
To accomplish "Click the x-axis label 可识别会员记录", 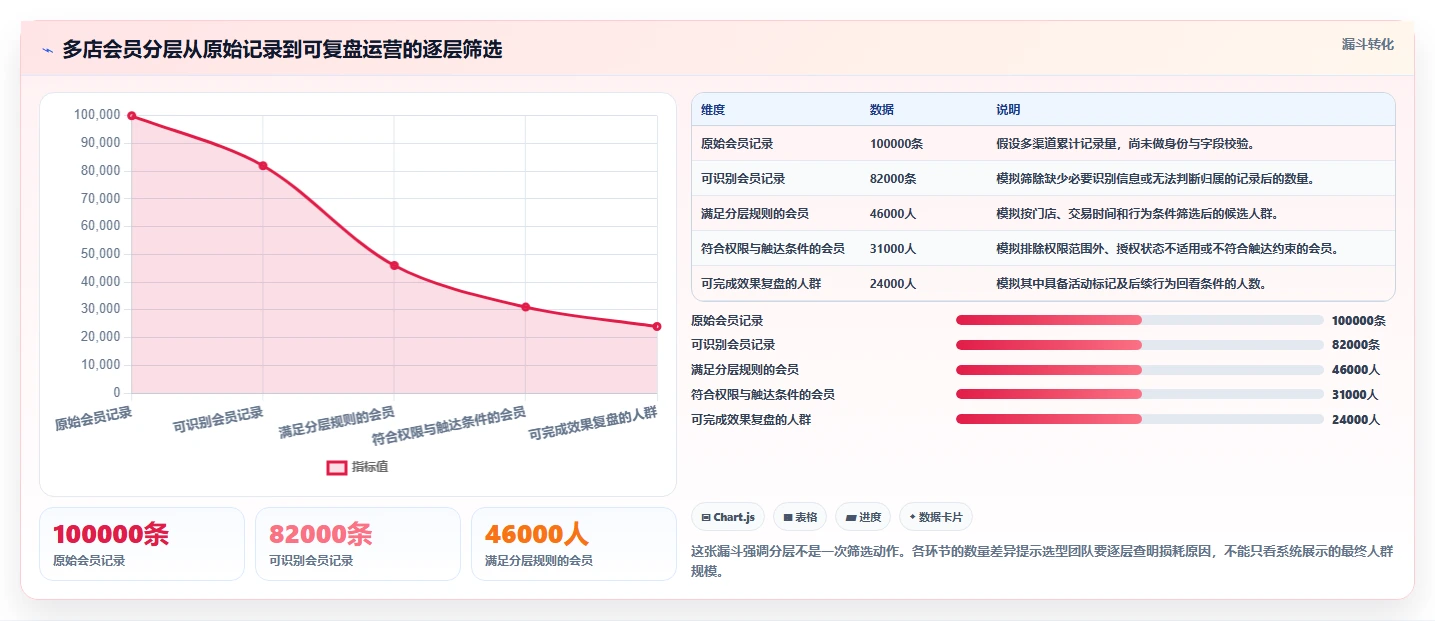I will [219, 420].
